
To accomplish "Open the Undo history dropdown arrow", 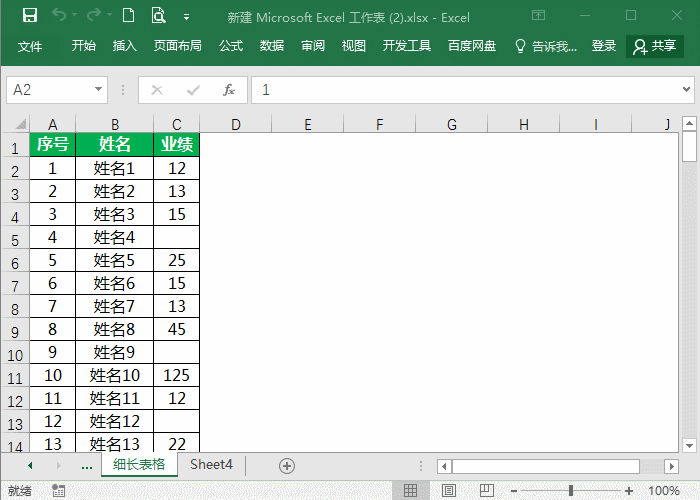I will 74,15.
